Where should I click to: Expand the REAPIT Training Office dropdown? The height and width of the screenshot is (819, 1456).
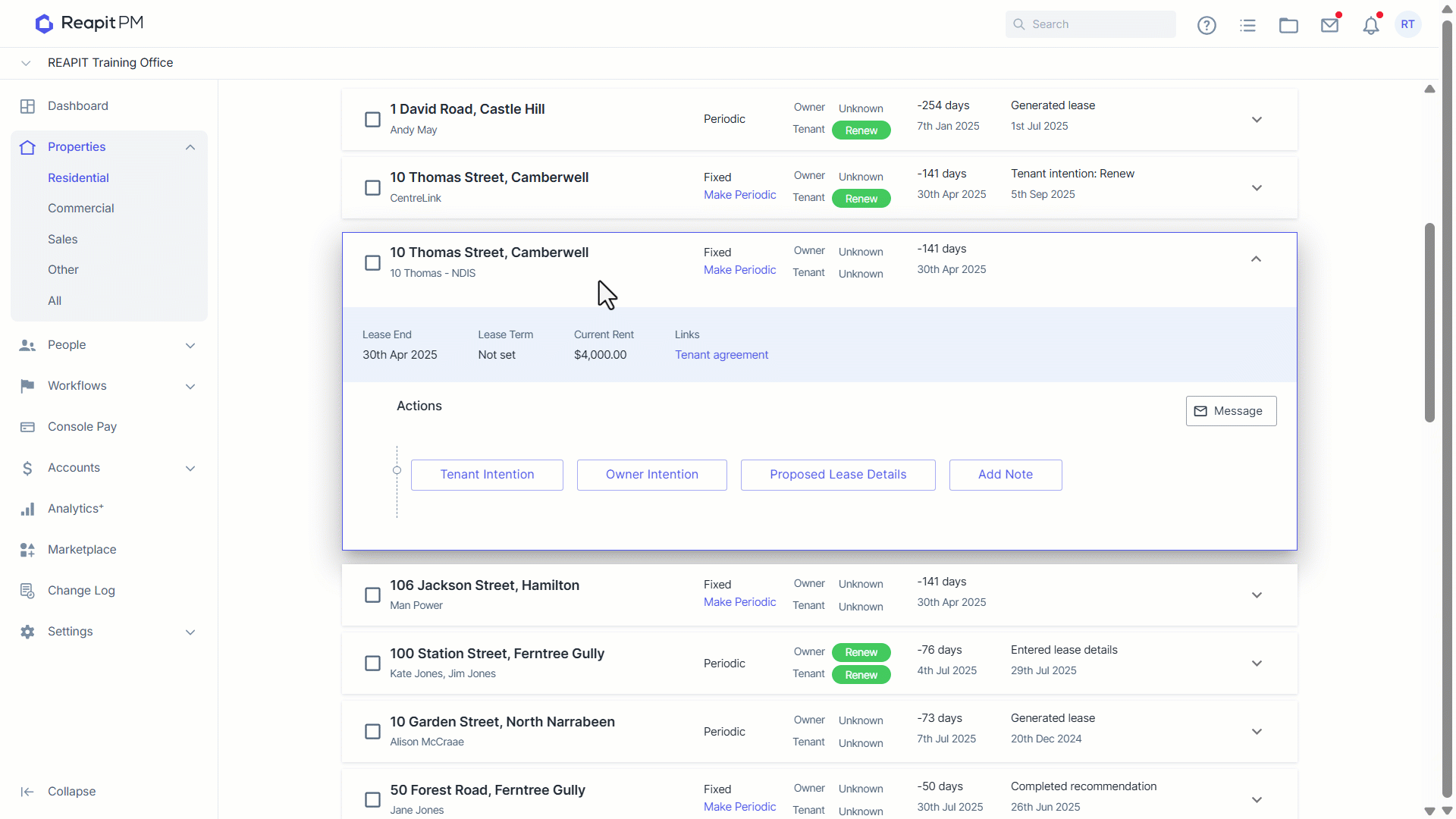[x=26, y=63]
